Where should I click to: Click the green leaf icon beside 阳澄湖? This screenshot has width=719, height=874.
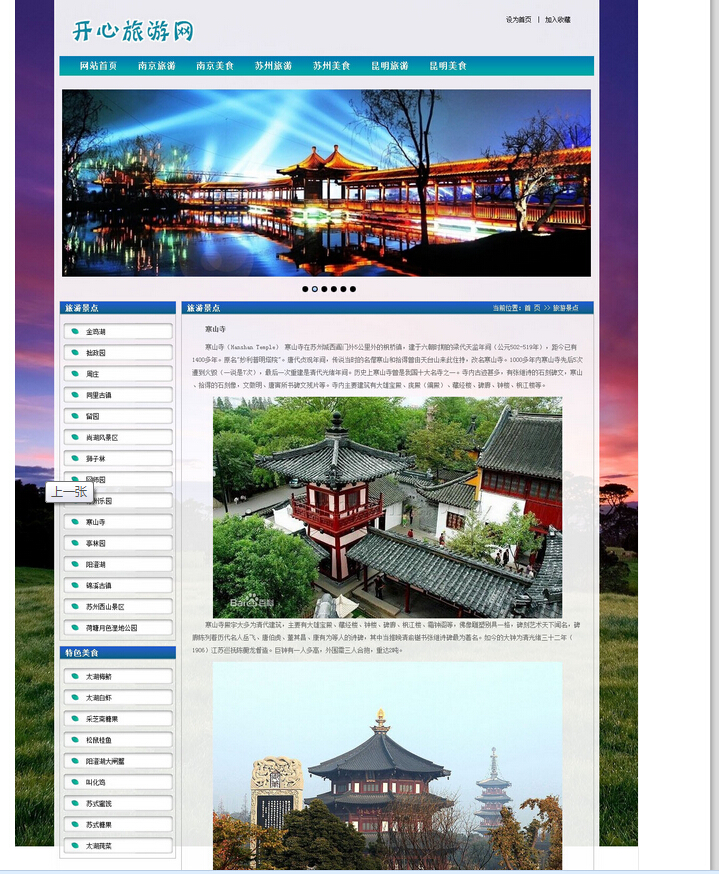75,564
